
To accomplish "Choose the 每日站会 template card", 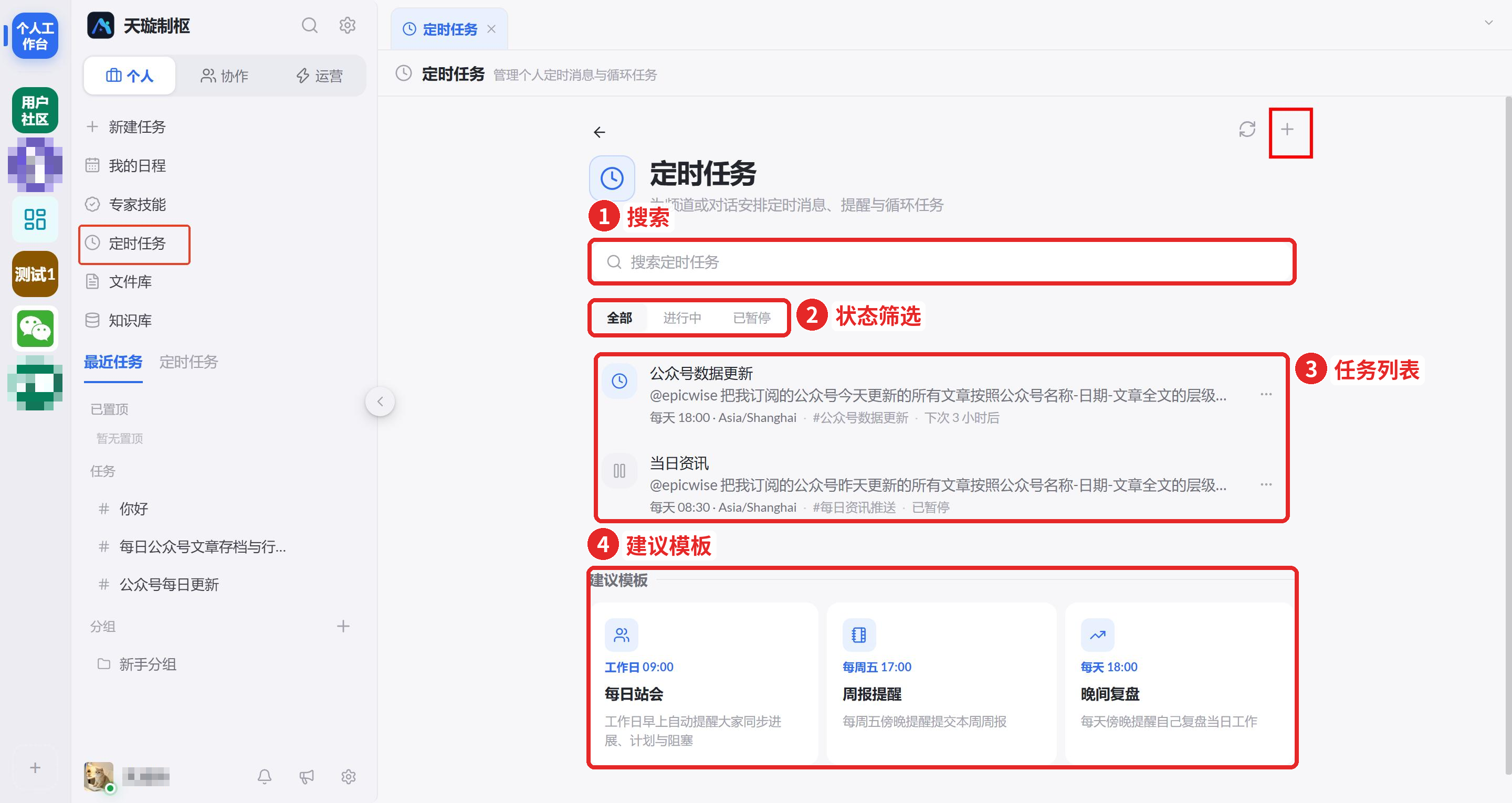I will click(x=703, y=684).
